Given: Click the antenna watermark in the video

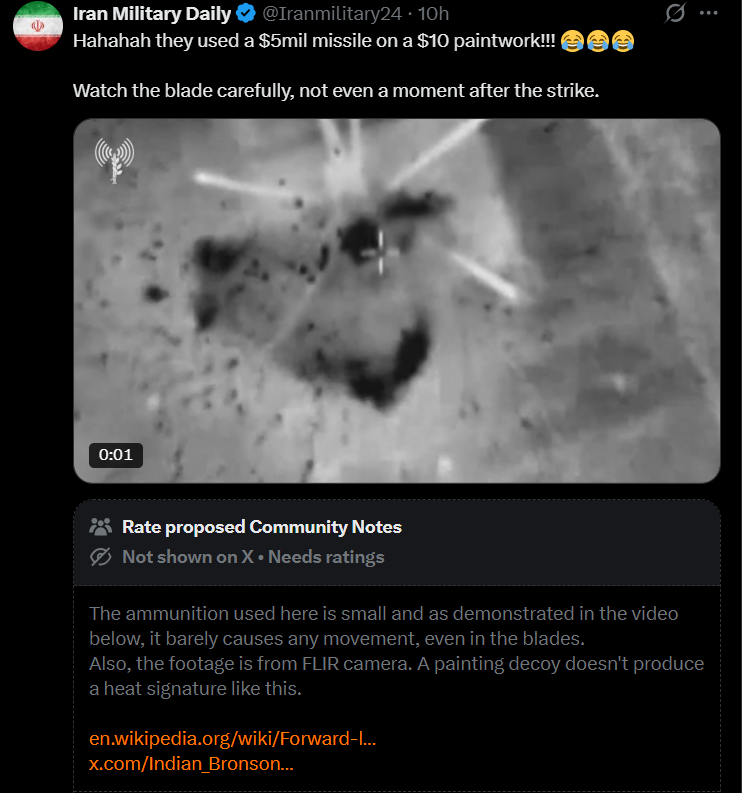Looking at the screenshot, I should pos(115,160).
